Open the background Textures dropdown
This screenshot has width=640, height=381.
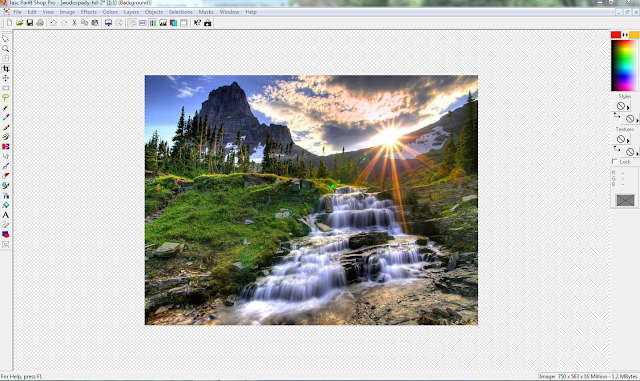[x=631, y=152]
